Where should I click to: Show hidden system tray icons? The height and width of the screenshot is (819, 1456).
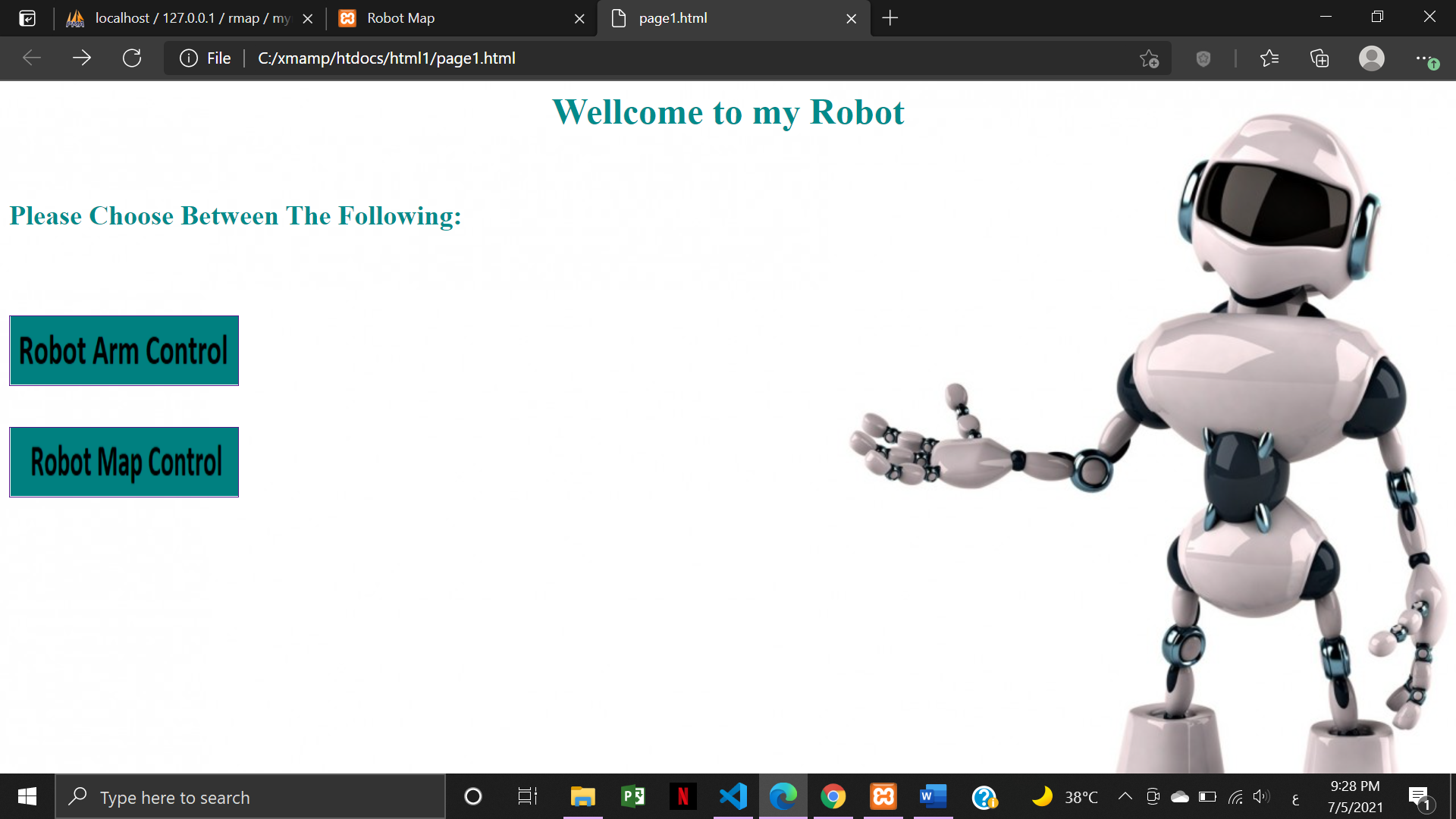1125,796
